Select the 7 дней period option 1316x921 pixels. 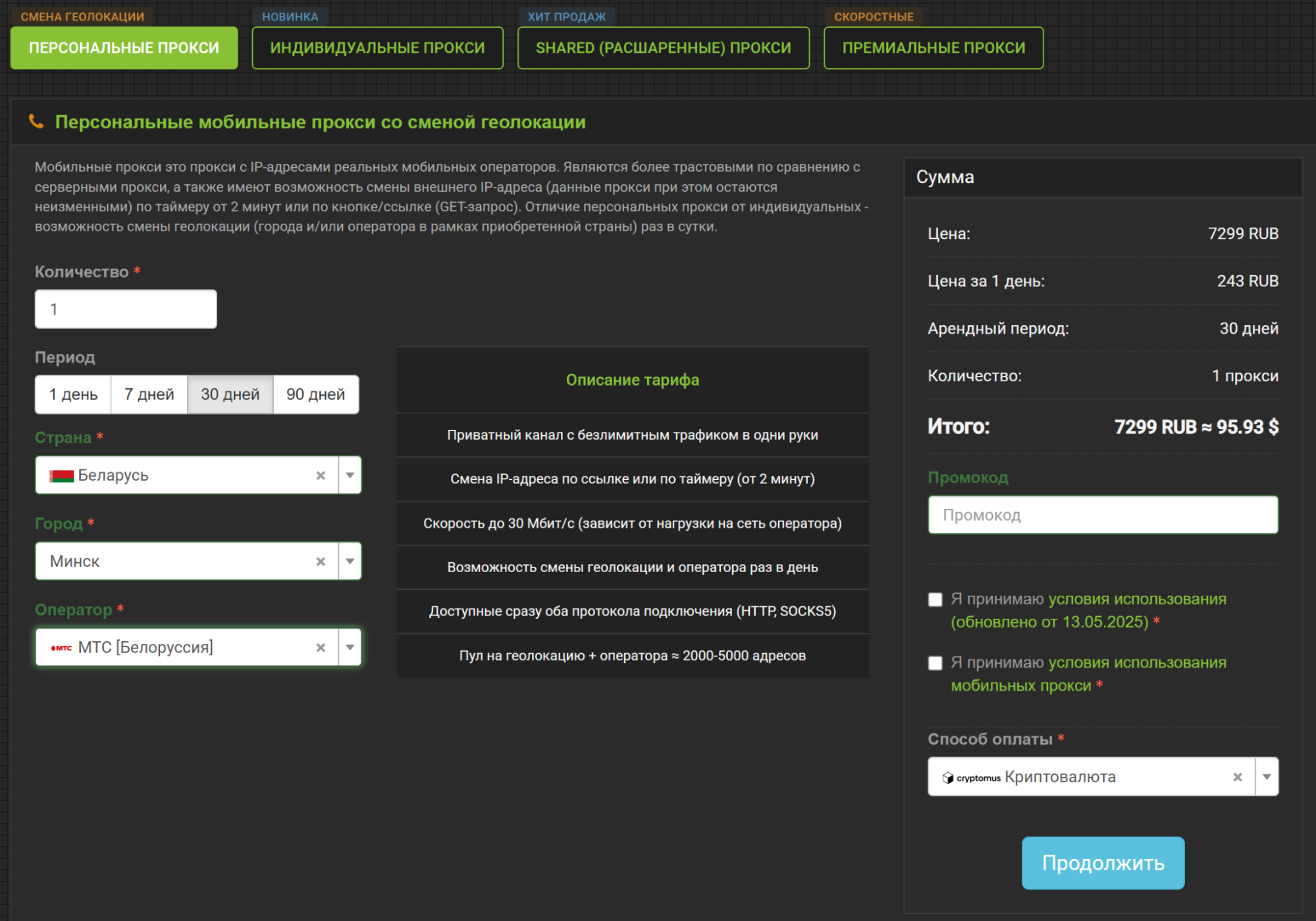149,394
